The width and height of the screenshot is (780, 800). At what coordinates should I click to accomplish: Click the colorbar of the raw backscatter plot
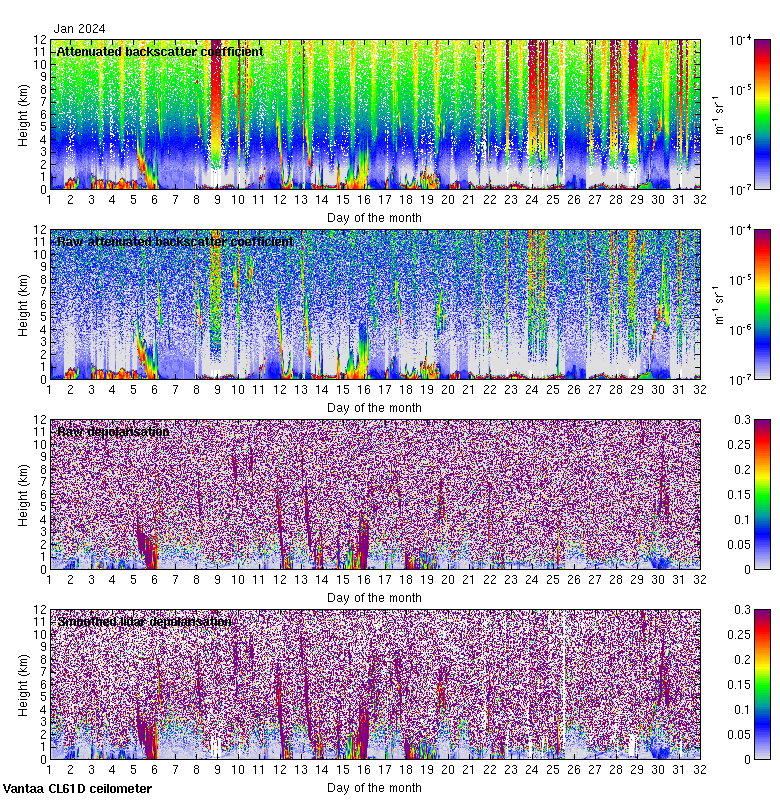(762, 305)
